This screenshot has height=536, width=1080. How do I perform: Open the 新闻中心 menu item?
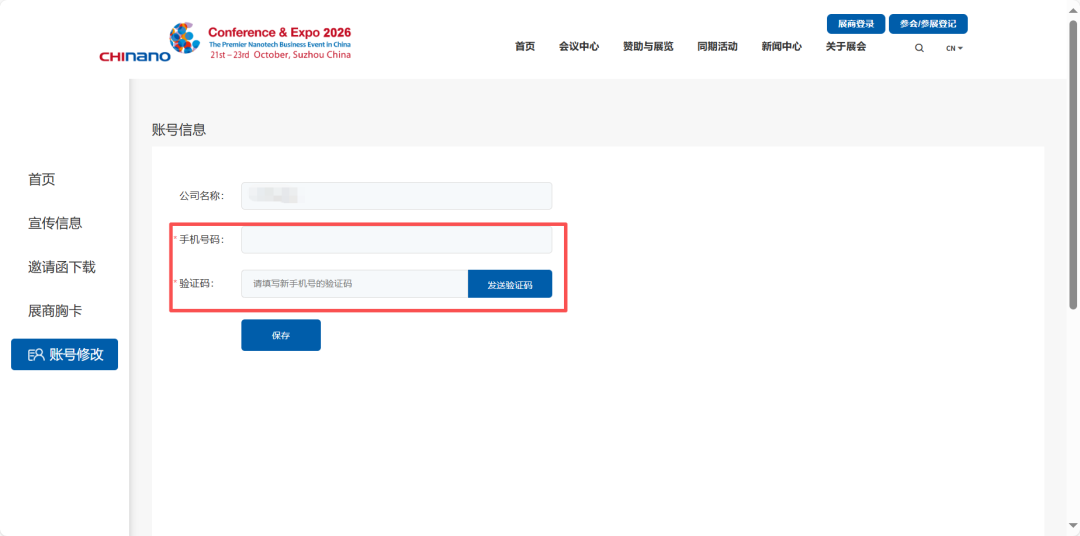[x=781, y=47]
